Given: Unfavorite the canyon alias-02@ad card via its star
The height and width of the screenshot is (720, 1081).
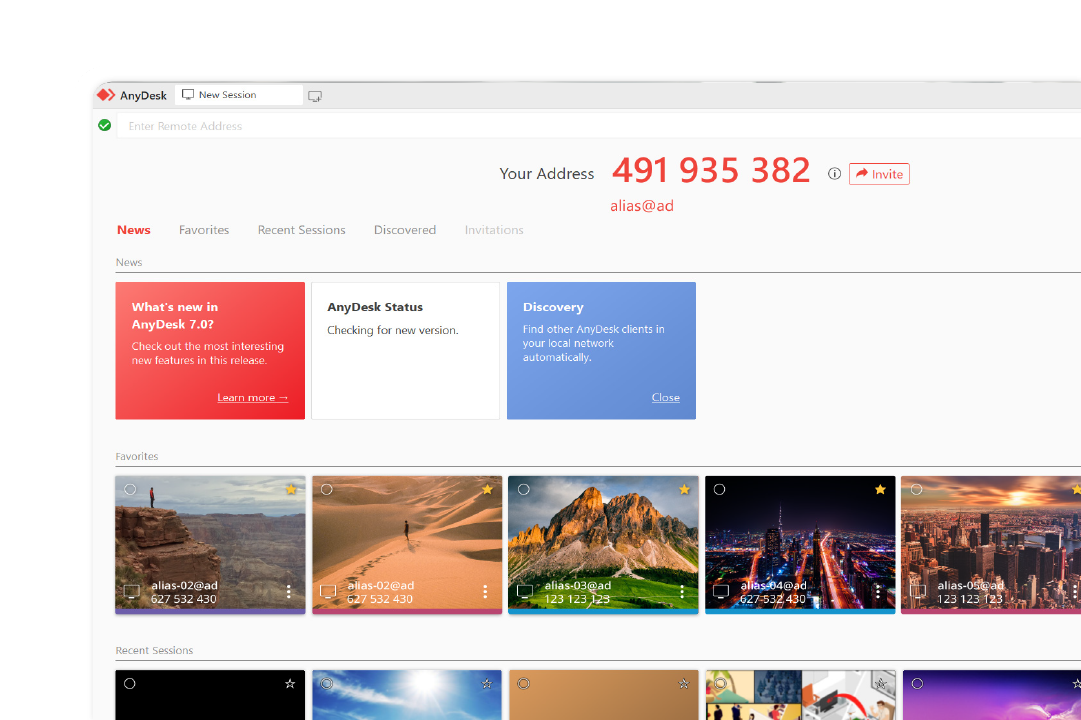Looking at the screenshot, I should click(x=291, y=490).
